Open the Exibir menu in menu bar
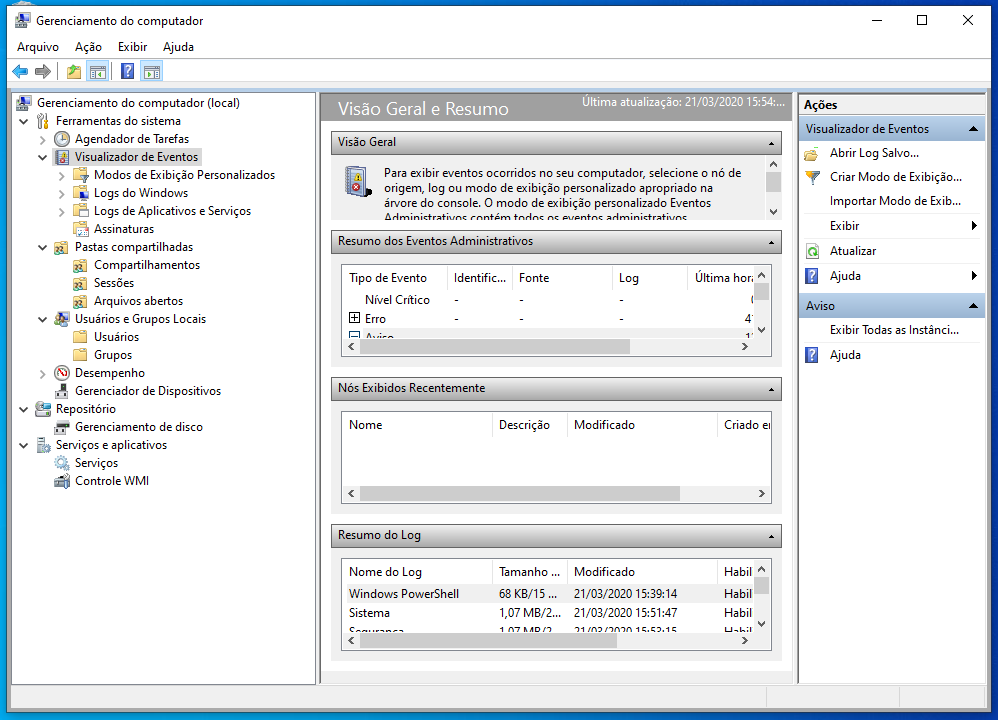Screen dimensions: 998x720 tap(132, 47)
